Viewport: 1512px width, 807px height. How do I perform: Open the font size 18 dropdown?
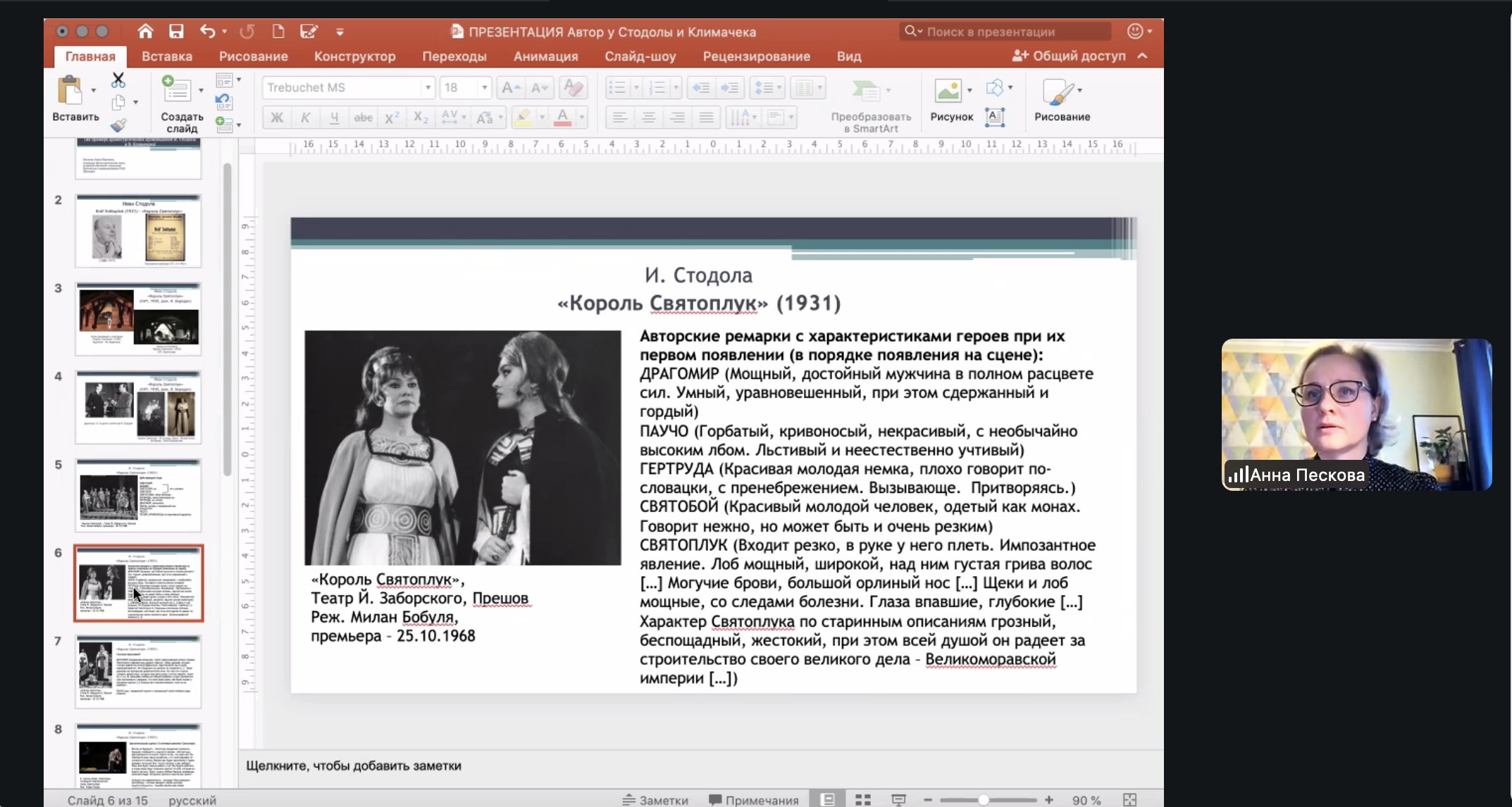pyautogui.click(x=485, y=88)
